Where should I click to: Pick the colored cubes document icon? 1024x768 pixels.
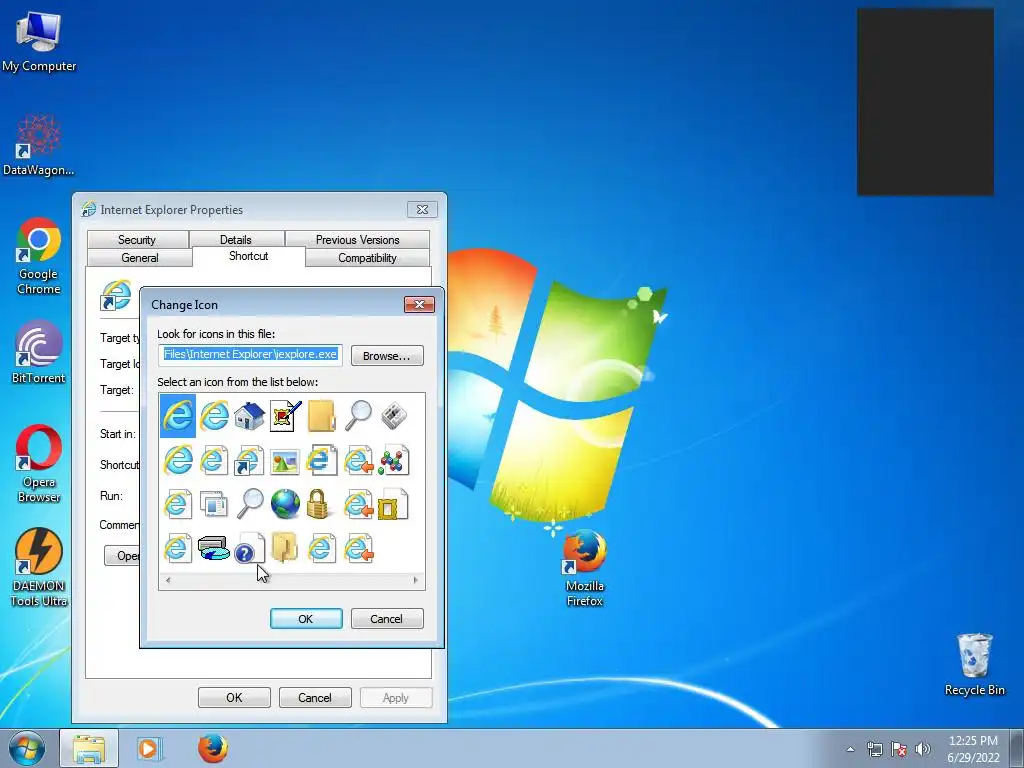pos(394,460)
